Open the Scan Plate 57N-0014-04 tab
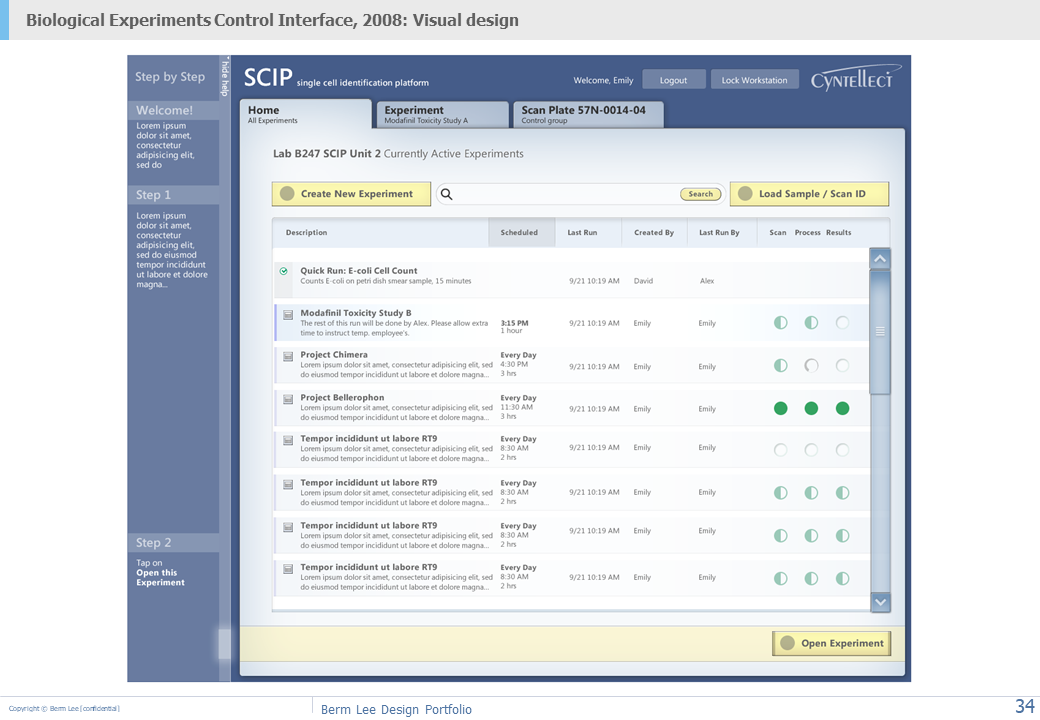 (x=588, y=114)
